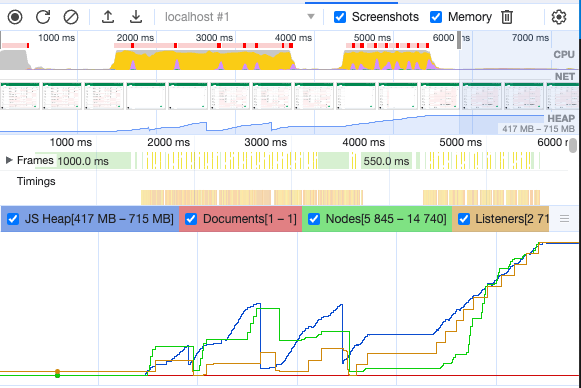
Task: Expand the Frames track
Action: pos(9,160)
